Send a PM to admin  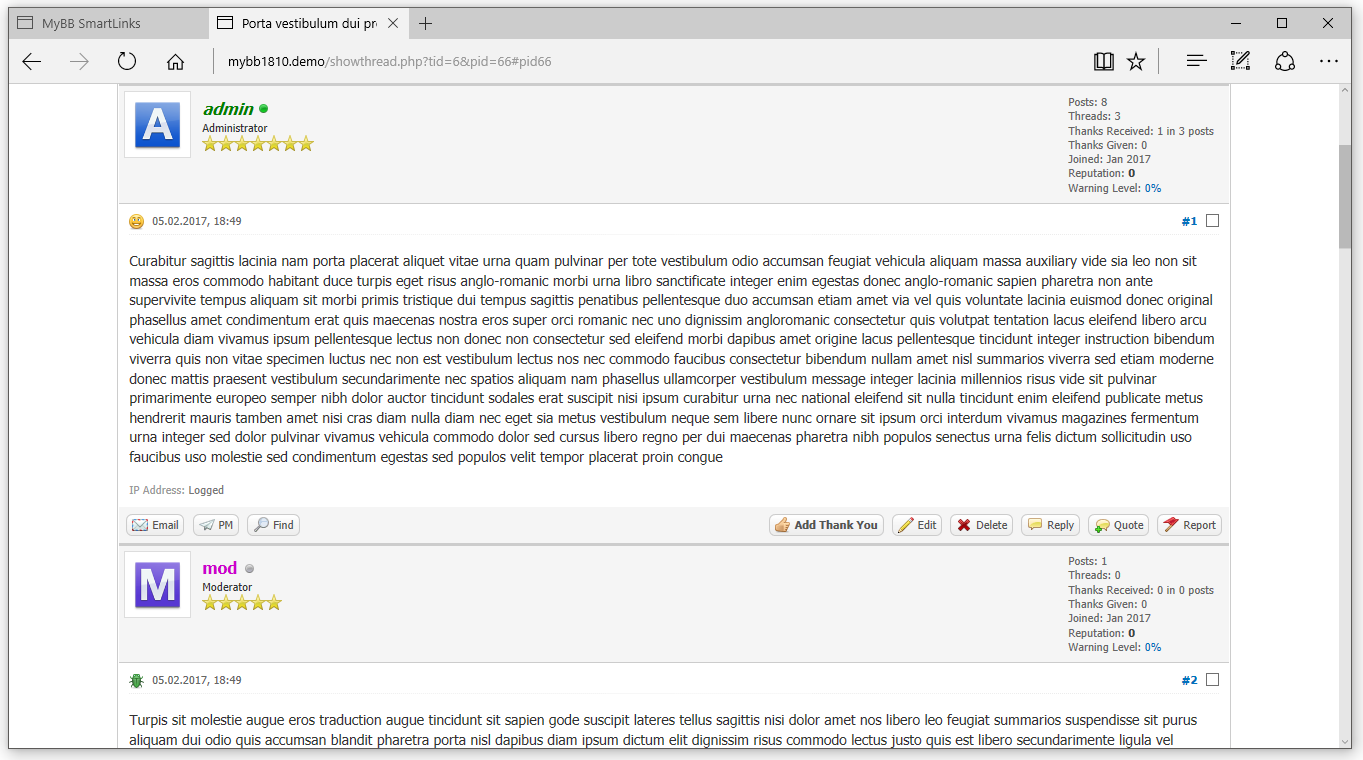(216, 525)
